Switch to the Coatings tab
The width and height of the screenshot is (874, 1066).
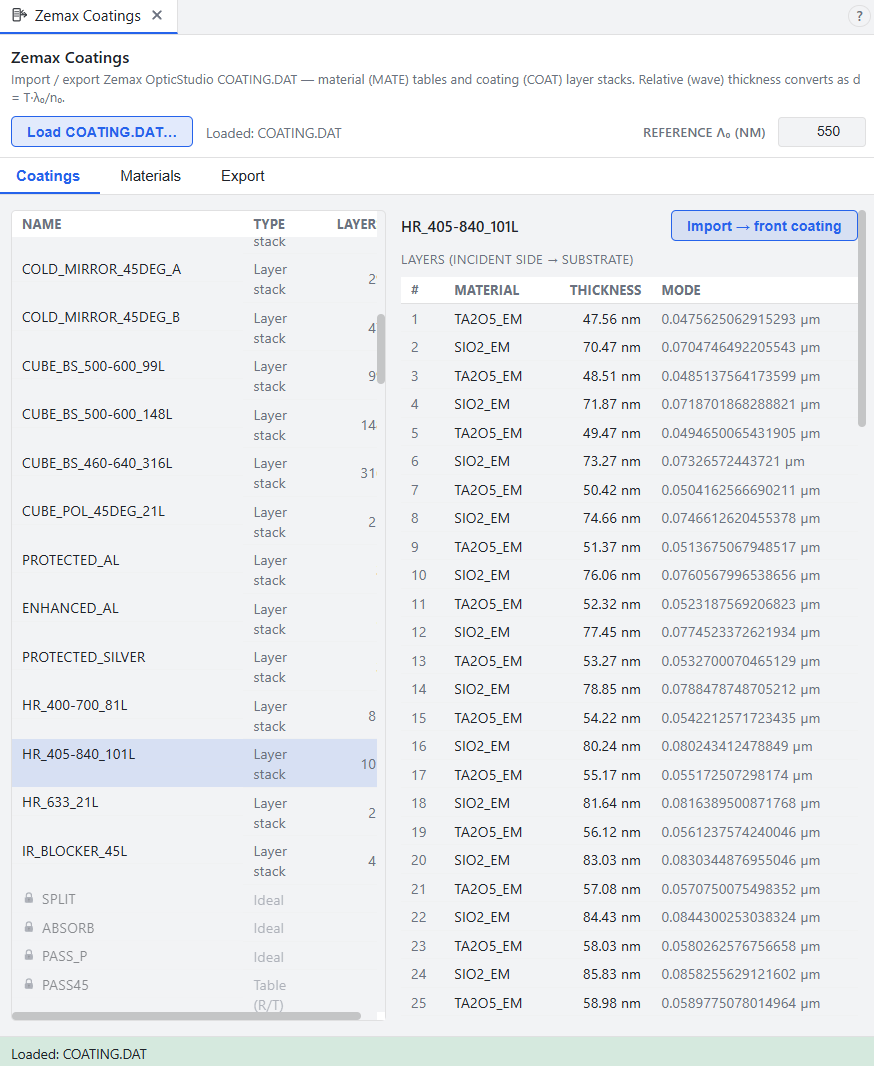click(x=48, y=176)
